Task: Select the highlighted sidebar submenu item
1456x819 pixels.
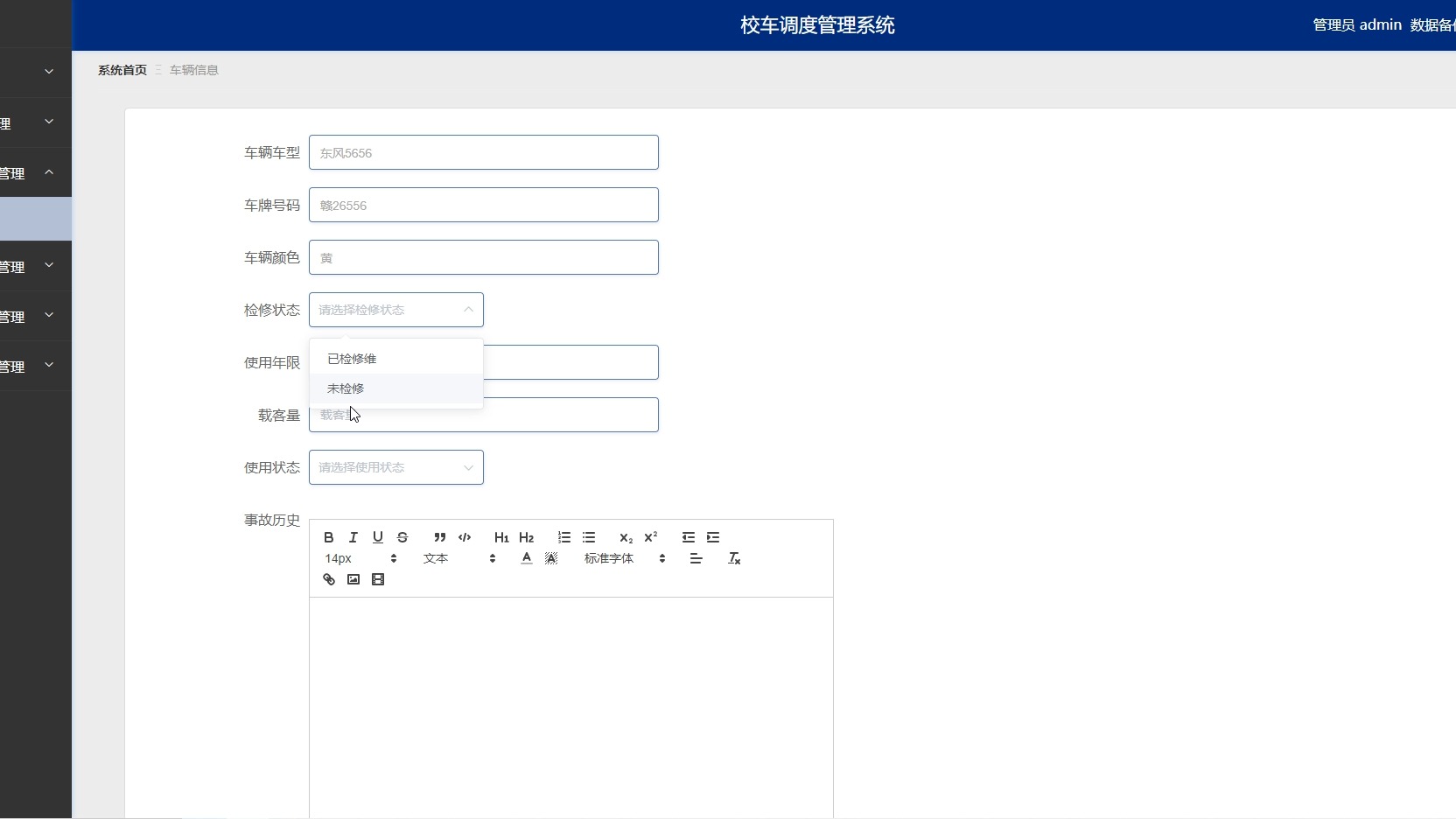Action: coord(36,219)
